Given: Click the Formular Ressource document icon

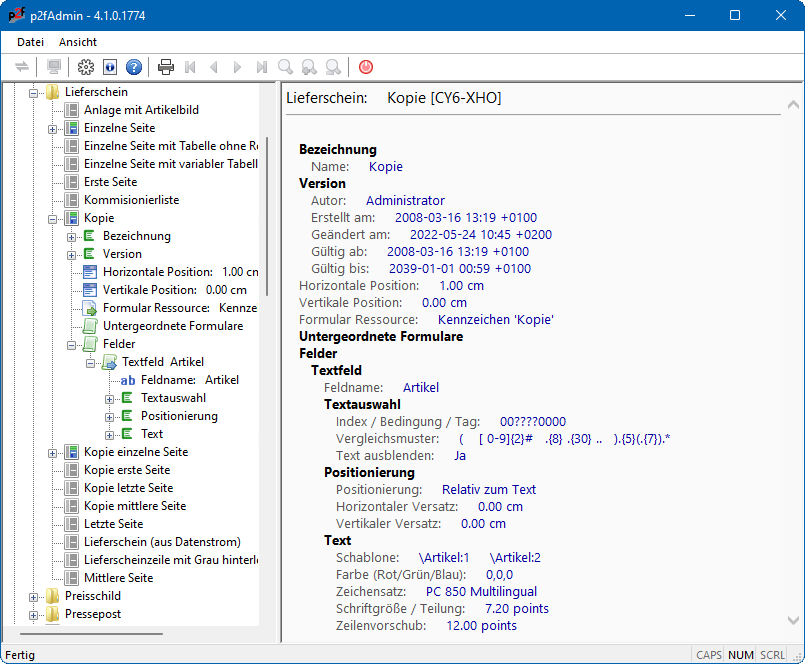Looking at the screenshot, I should (x=90, y=308).
